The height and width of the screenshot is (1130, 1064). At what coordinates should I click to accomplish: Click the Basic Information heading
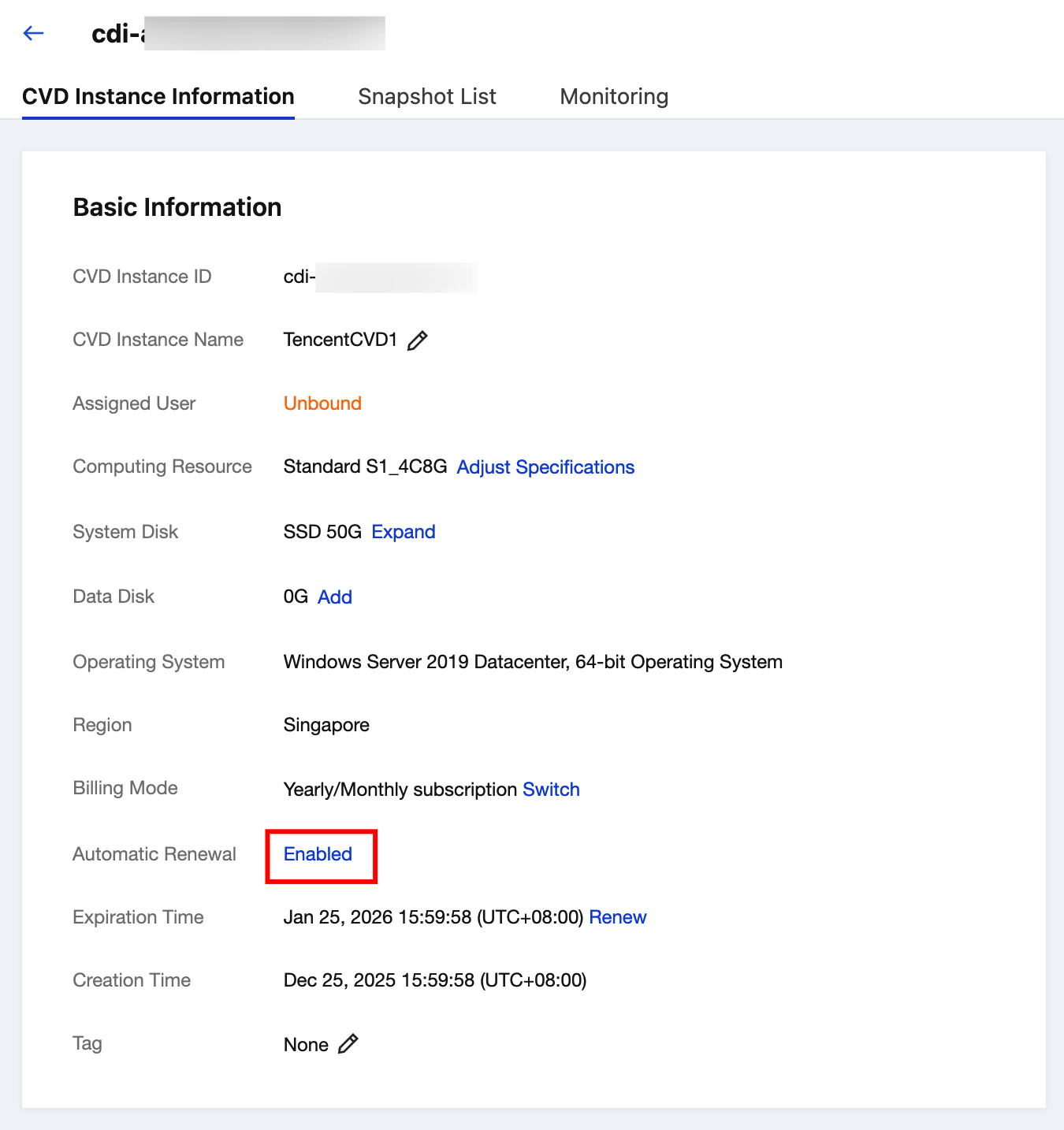[177, 207]
